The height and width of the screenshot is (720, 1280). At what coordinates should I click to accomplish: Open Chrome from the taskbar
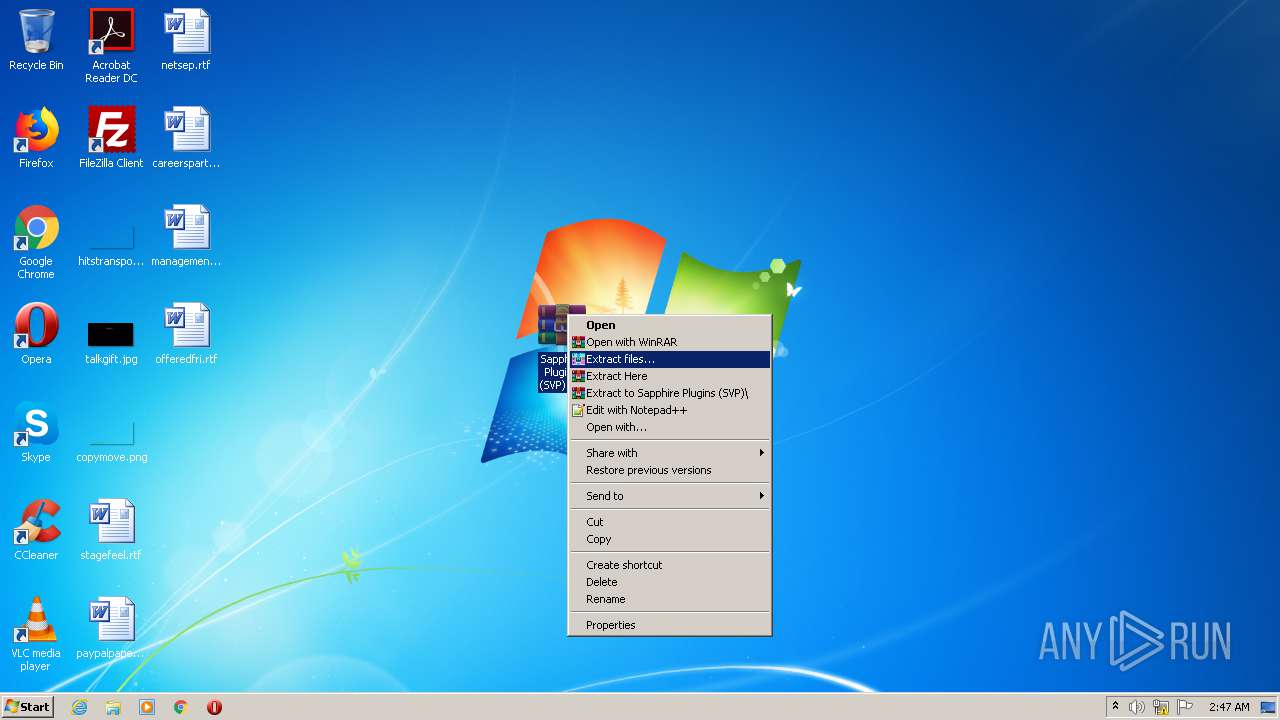click(x=181, y=707)
